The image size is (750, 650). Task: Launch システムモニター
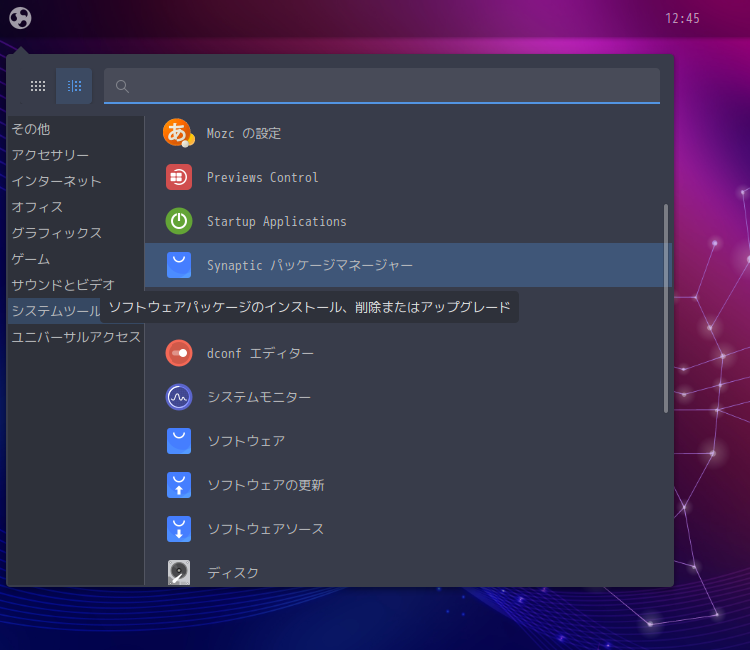pos(408,397)
